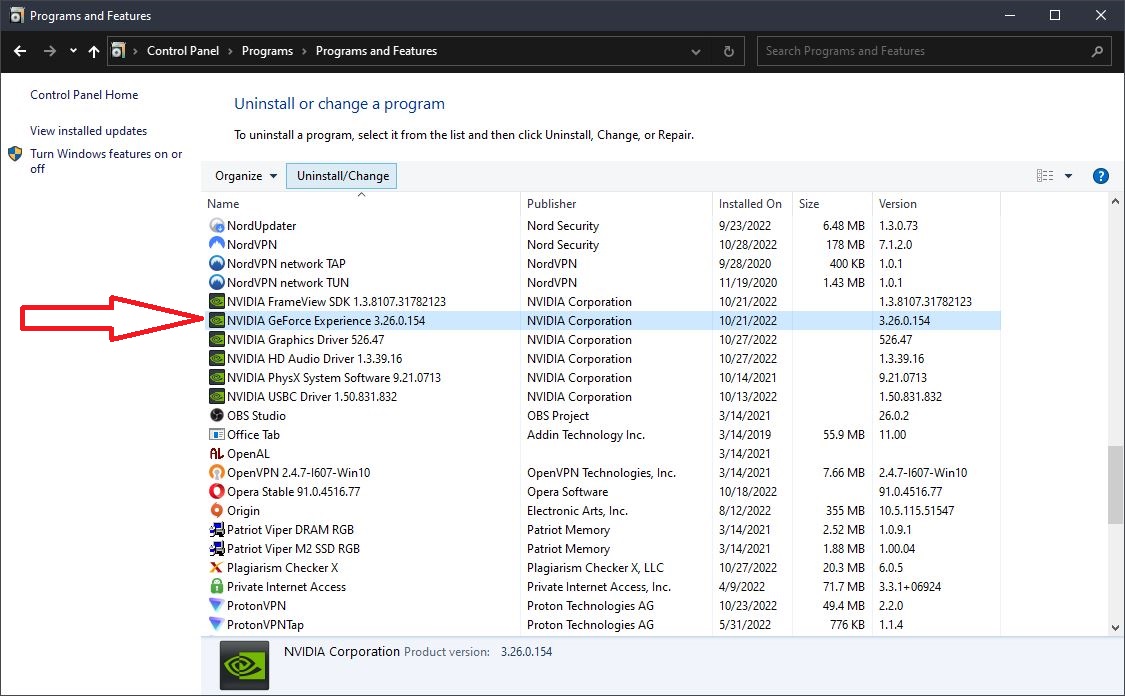Click the NVIDIA GeForce Experience green icon

coord(219,320)
